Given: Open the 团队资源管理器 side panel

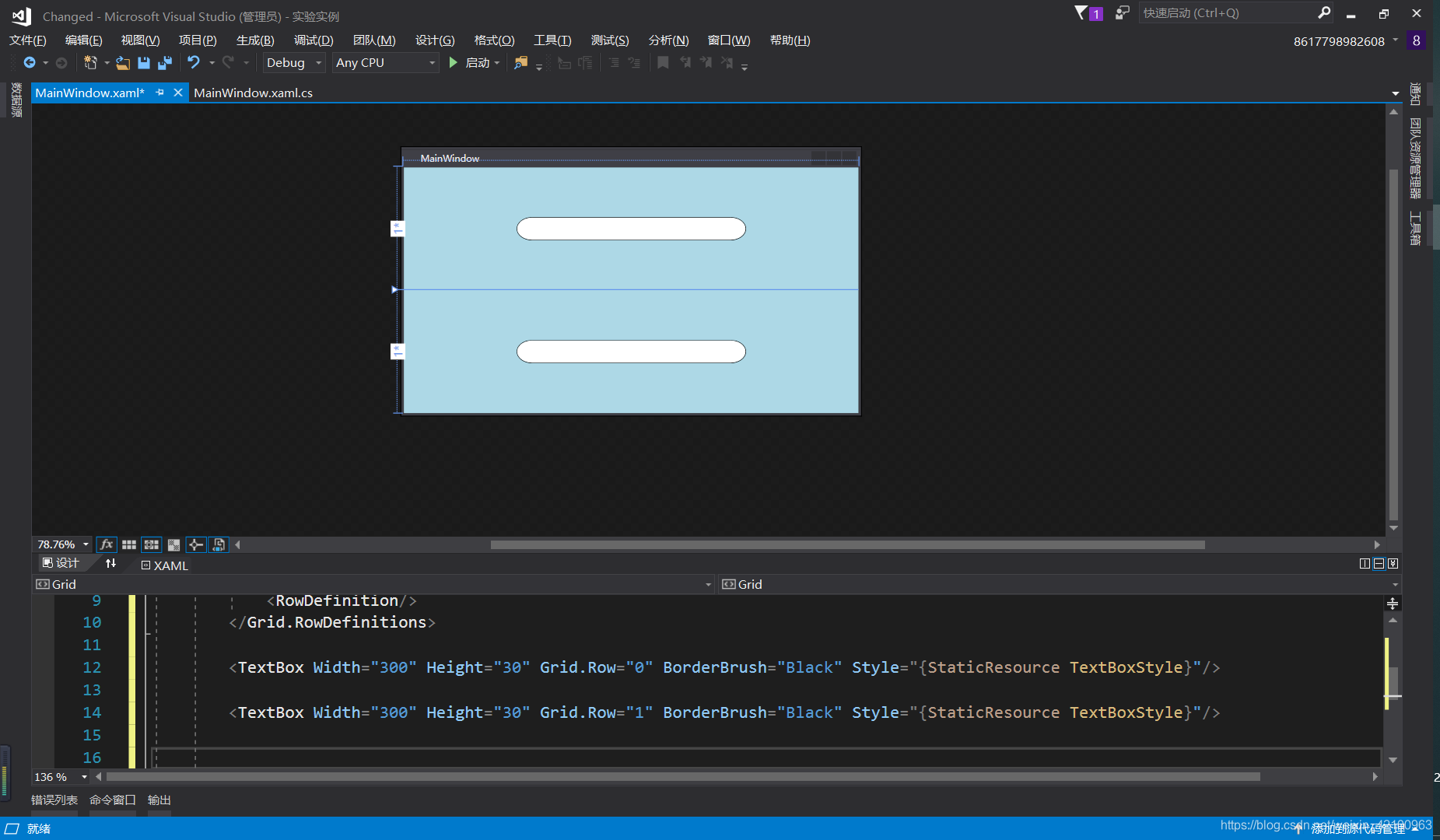Looking at the screenshot, I should (1416, 159).
